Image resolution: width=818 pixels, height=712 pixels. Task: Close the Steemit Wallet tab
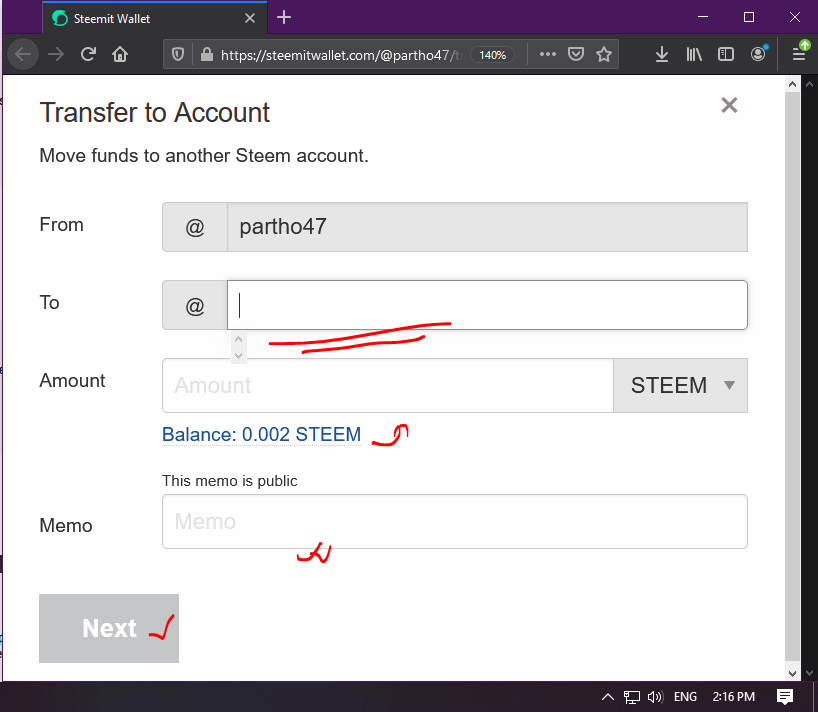(250, 18)
